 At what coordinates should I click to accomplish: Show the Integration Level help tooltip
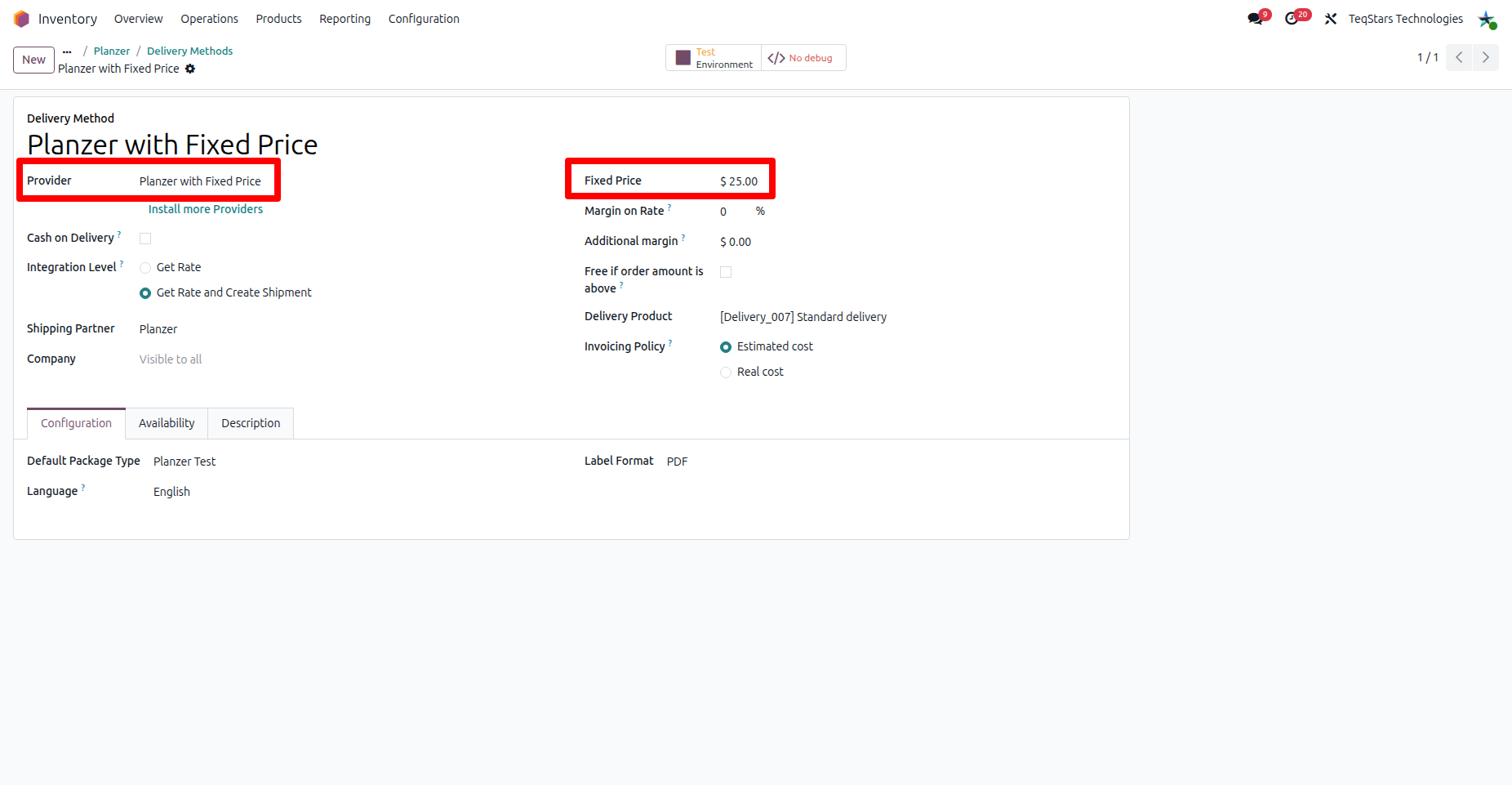122,264
